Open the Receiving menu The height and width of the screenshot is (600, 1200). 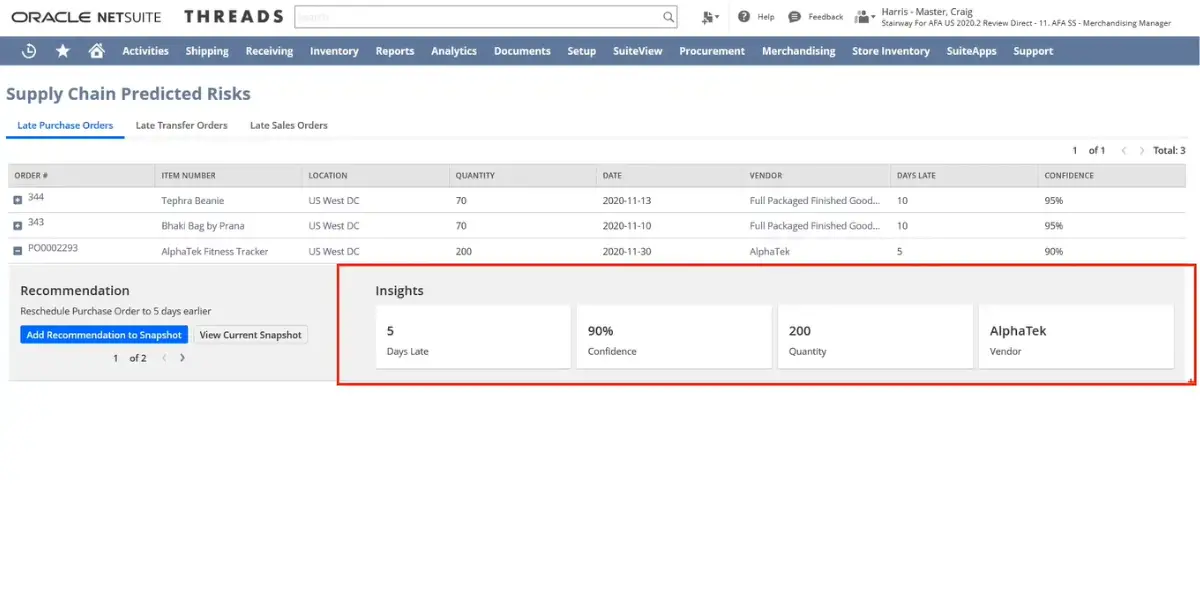pos(269,51)
